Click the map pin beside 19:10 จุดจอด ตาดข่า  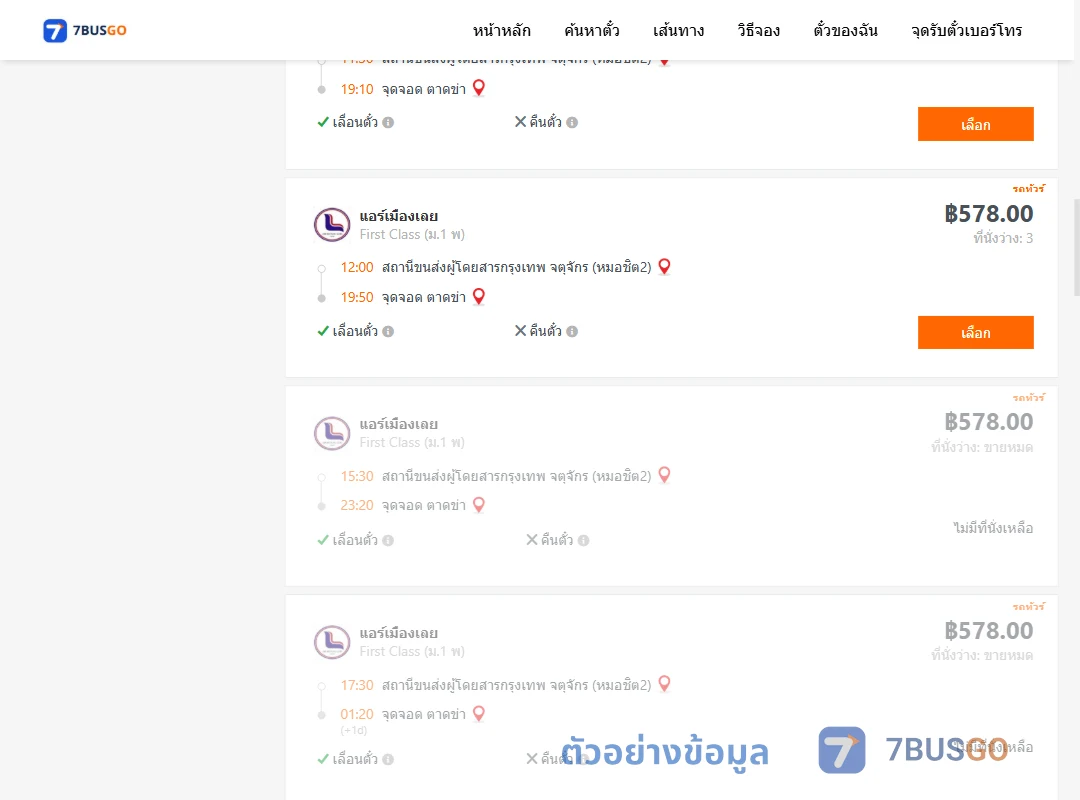(x=479, y=88)
